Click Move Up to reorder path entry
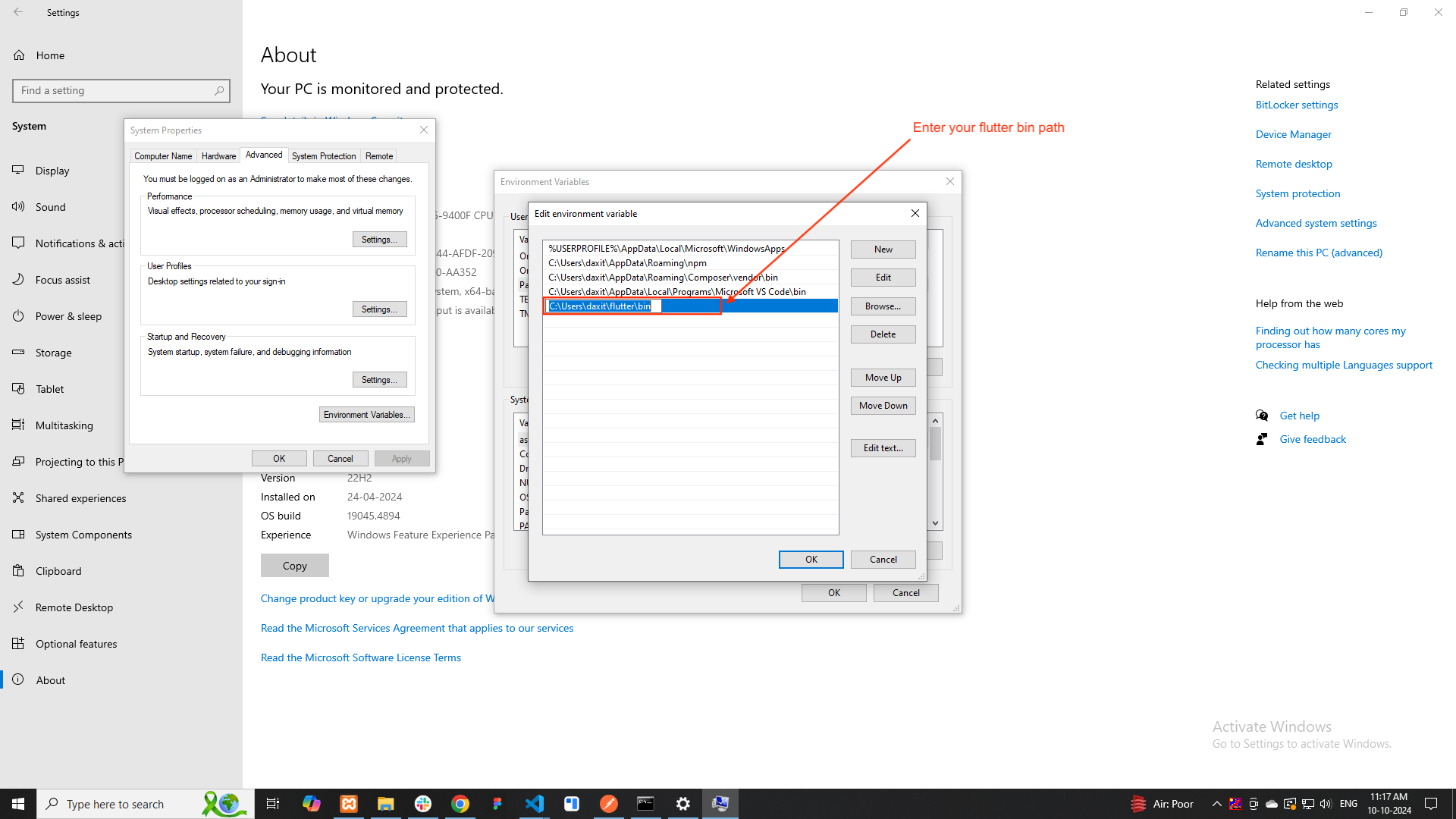The height and width of the screenshot is (819, 1456). (x=883, y=377)
